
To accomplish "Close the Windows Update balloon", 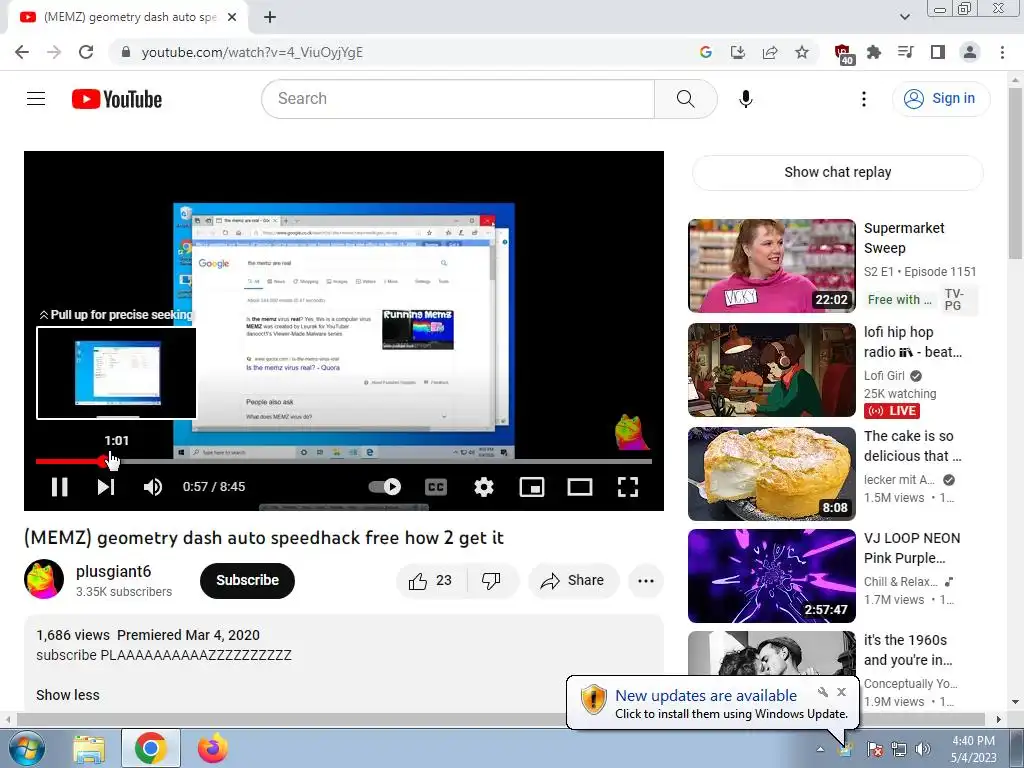I will [841, 692].
